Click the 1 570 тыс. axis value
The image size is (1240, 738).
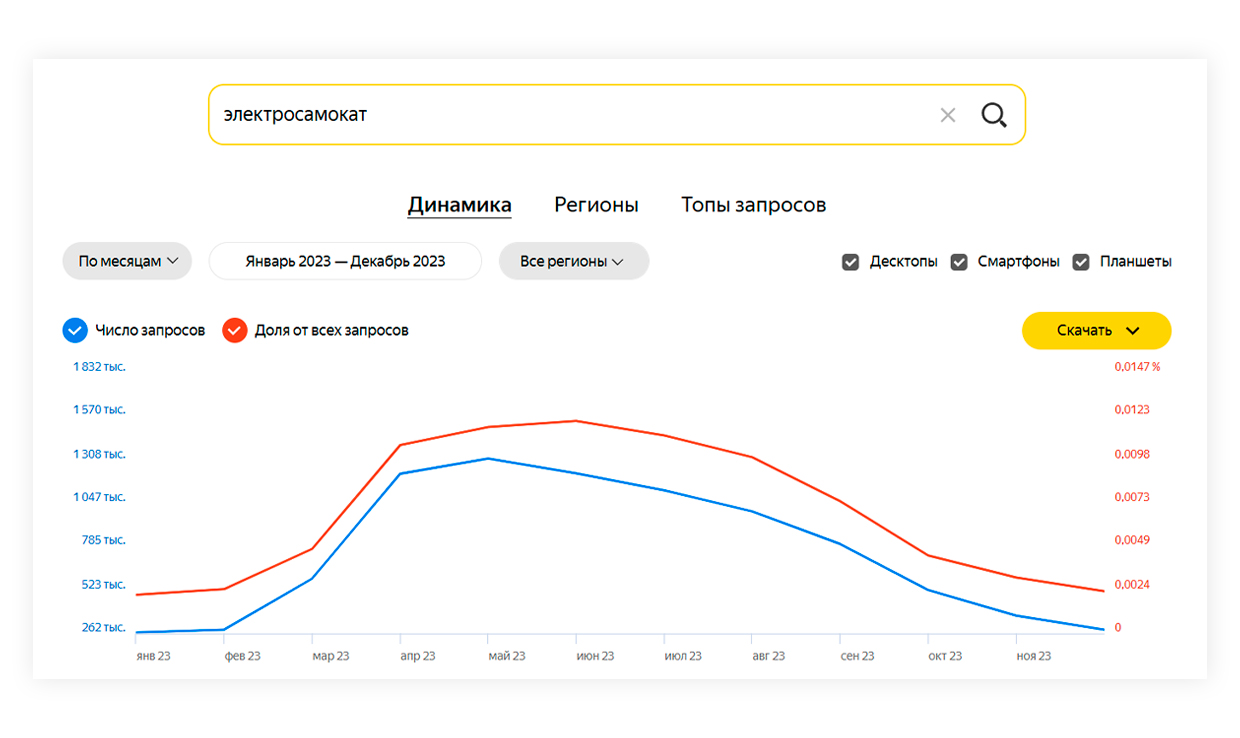[x=99, y=410]
